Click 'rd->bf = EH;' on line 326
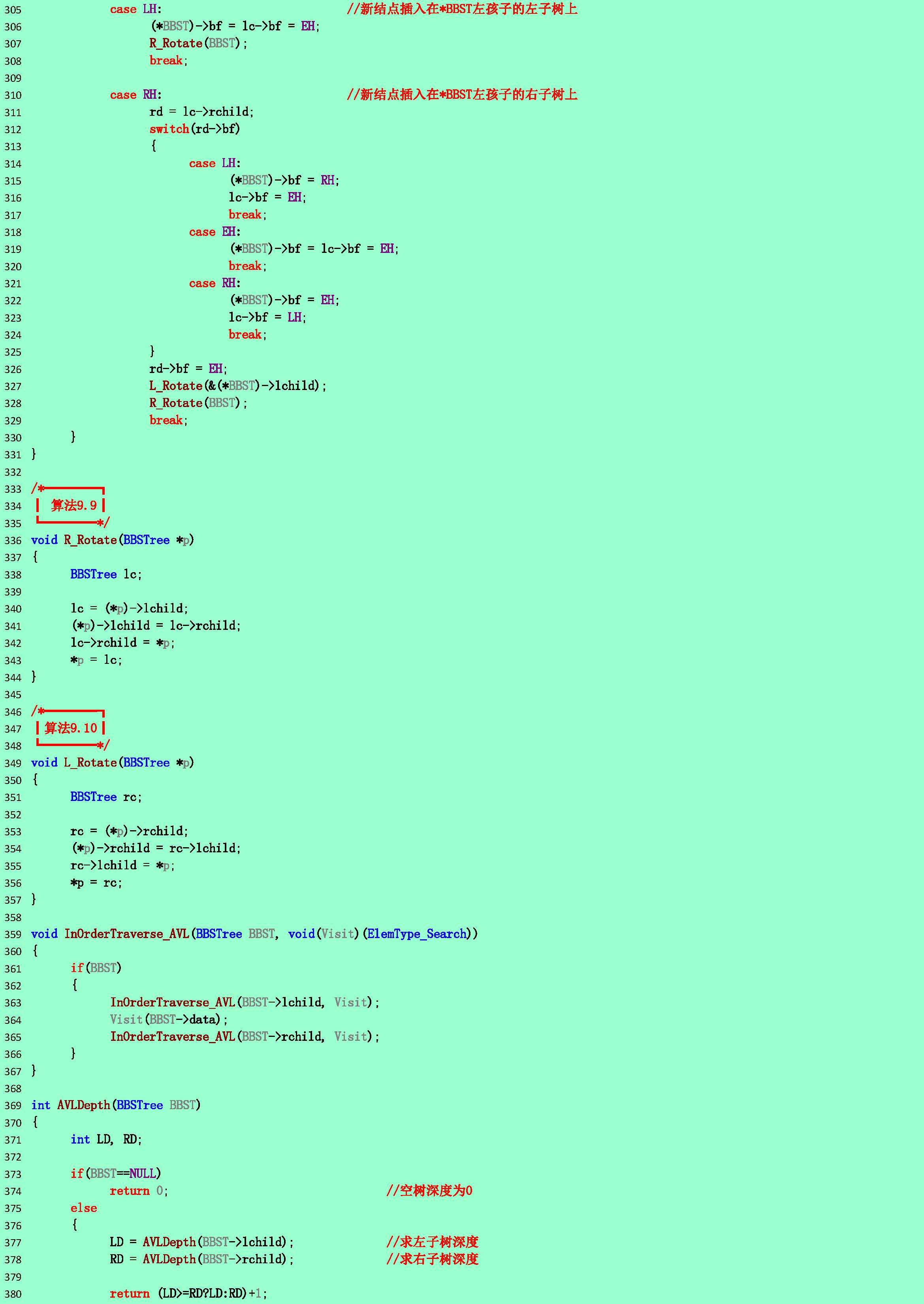Viewport: 924px width, 1304px height. click(x=188, y=369)
